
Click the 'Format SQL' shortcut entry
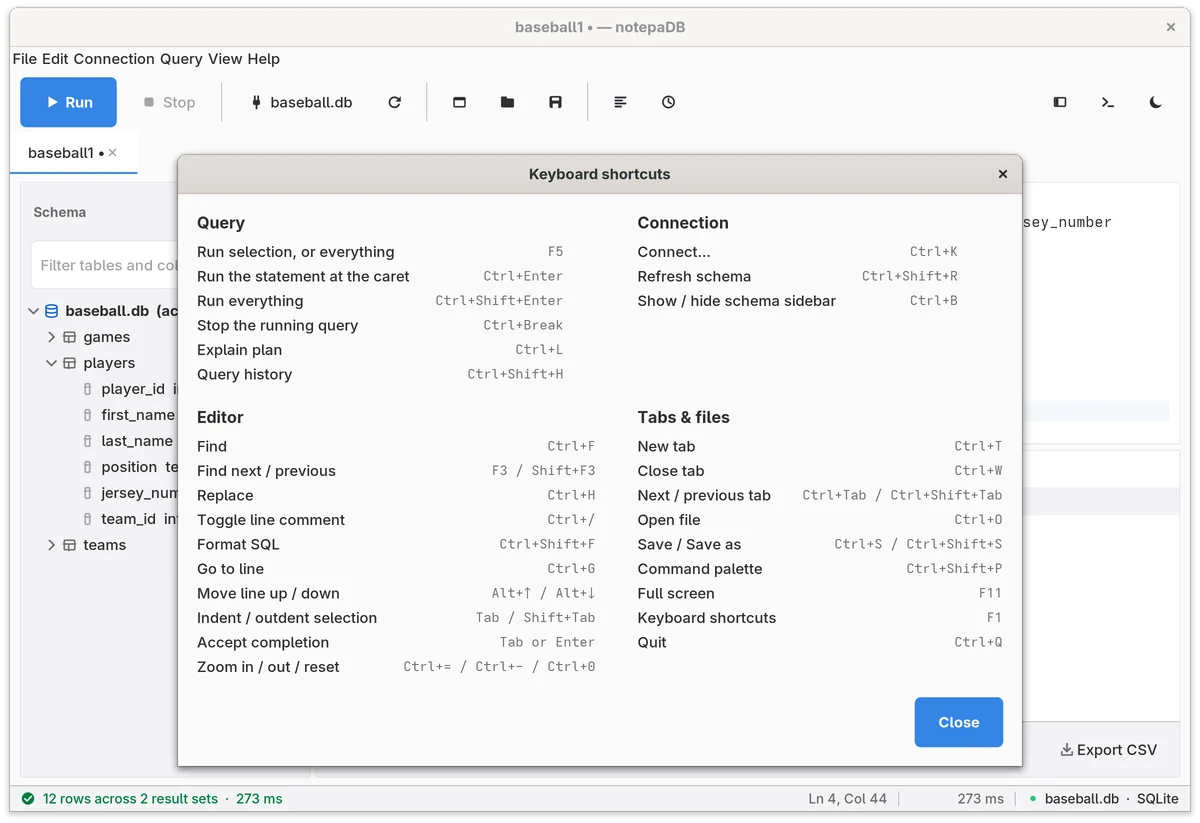tap(396, 544)
